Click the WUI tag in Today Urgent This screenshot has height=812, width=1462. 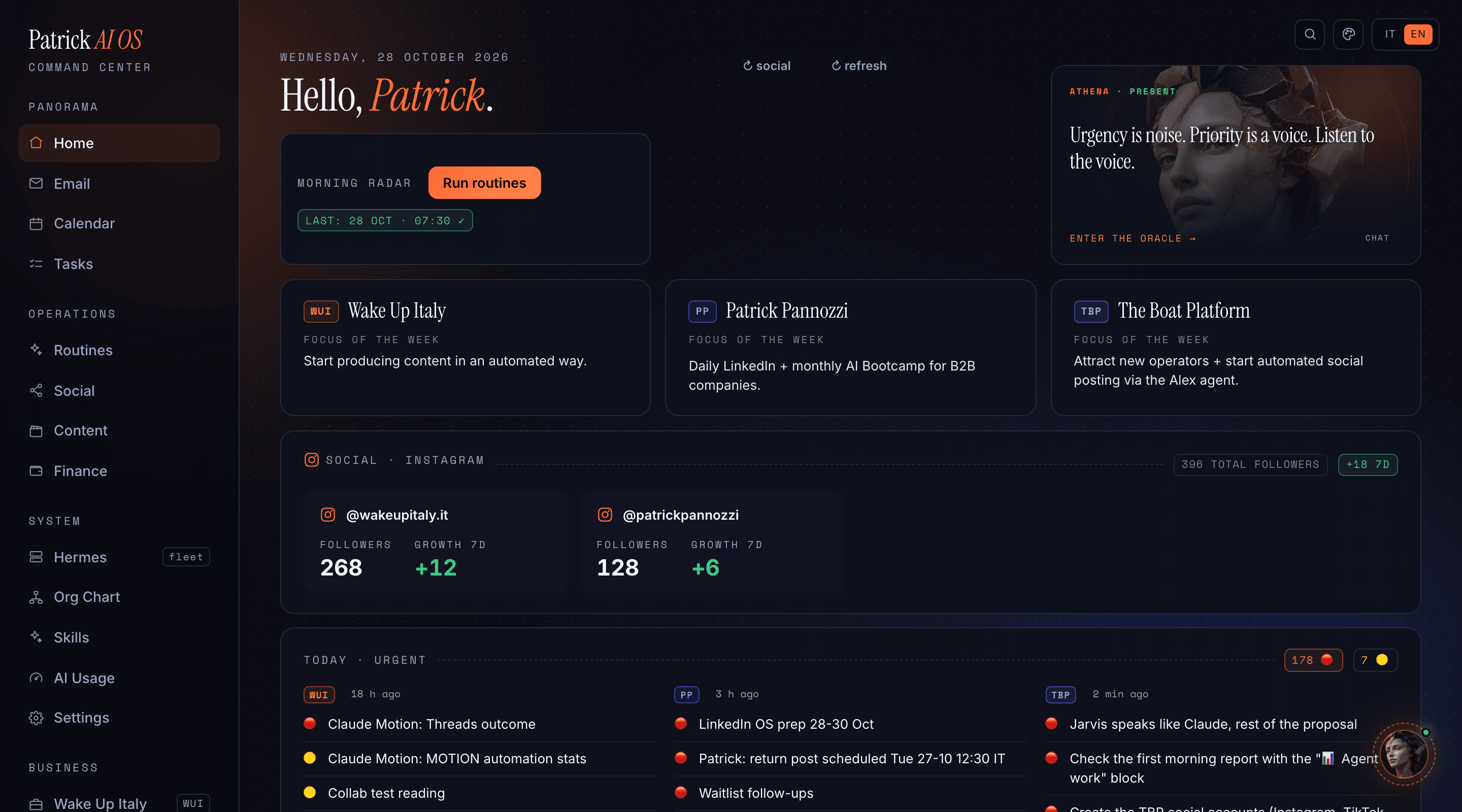[319, 695]
